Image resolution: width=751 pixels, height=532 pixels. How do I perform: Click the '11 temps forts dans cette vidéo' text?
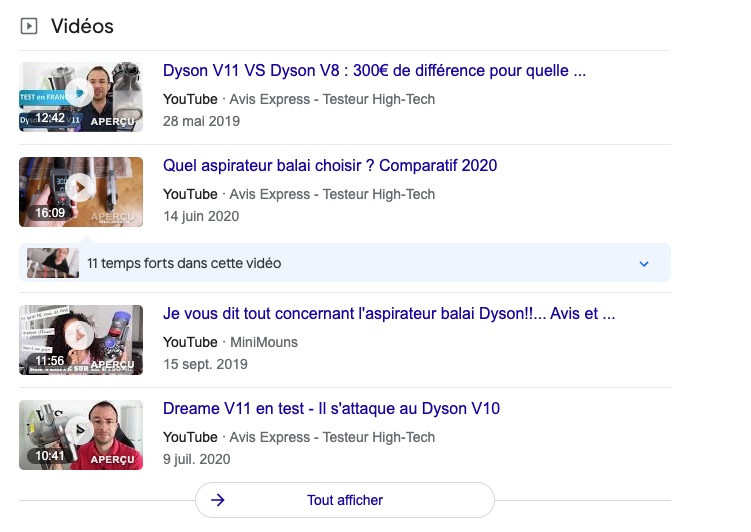pyautogui.click(x=184, y=263)
